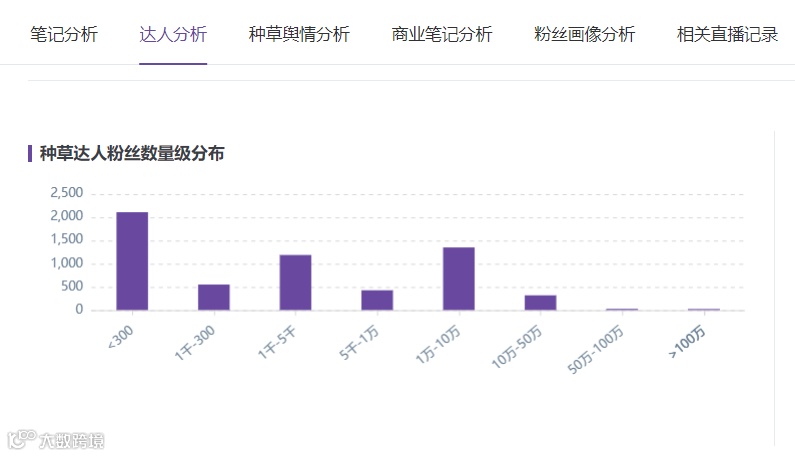
Task: Click the 1,500 y-axis value
Action: (x=66, y=239)
